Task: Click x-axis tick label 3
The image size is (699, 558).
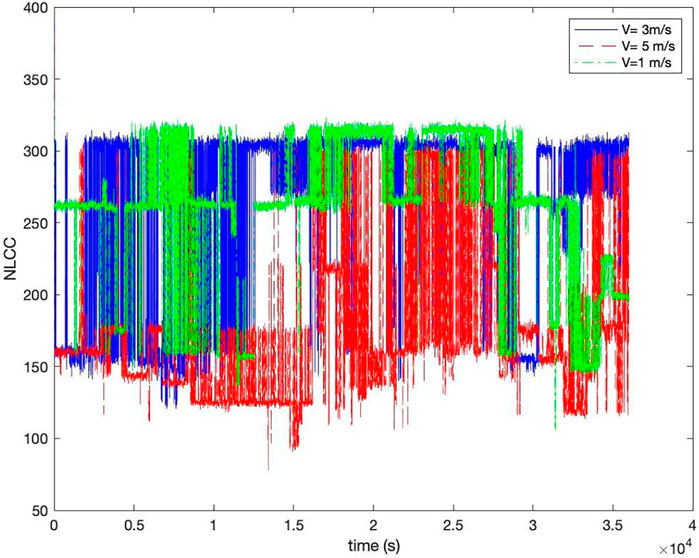Action: 533,525
